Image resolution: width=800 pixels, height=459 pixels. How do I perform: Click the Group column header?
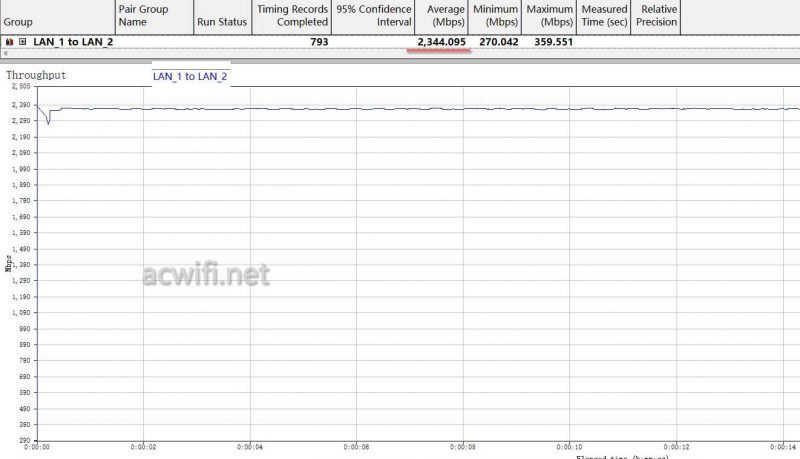point(19,22)
